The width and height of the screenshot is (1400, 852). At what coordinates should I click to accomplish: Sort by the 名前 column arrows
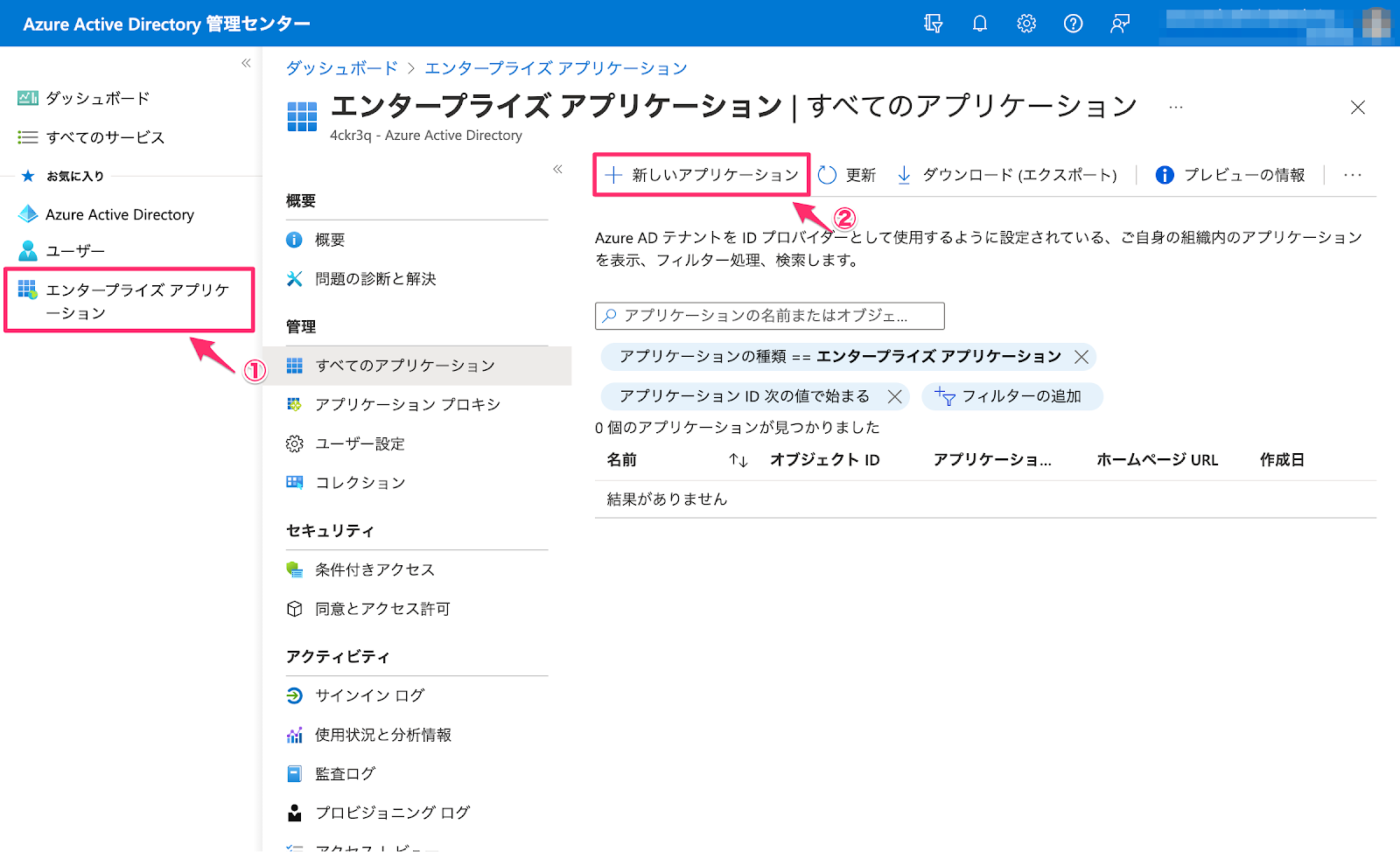click(738, 460)
